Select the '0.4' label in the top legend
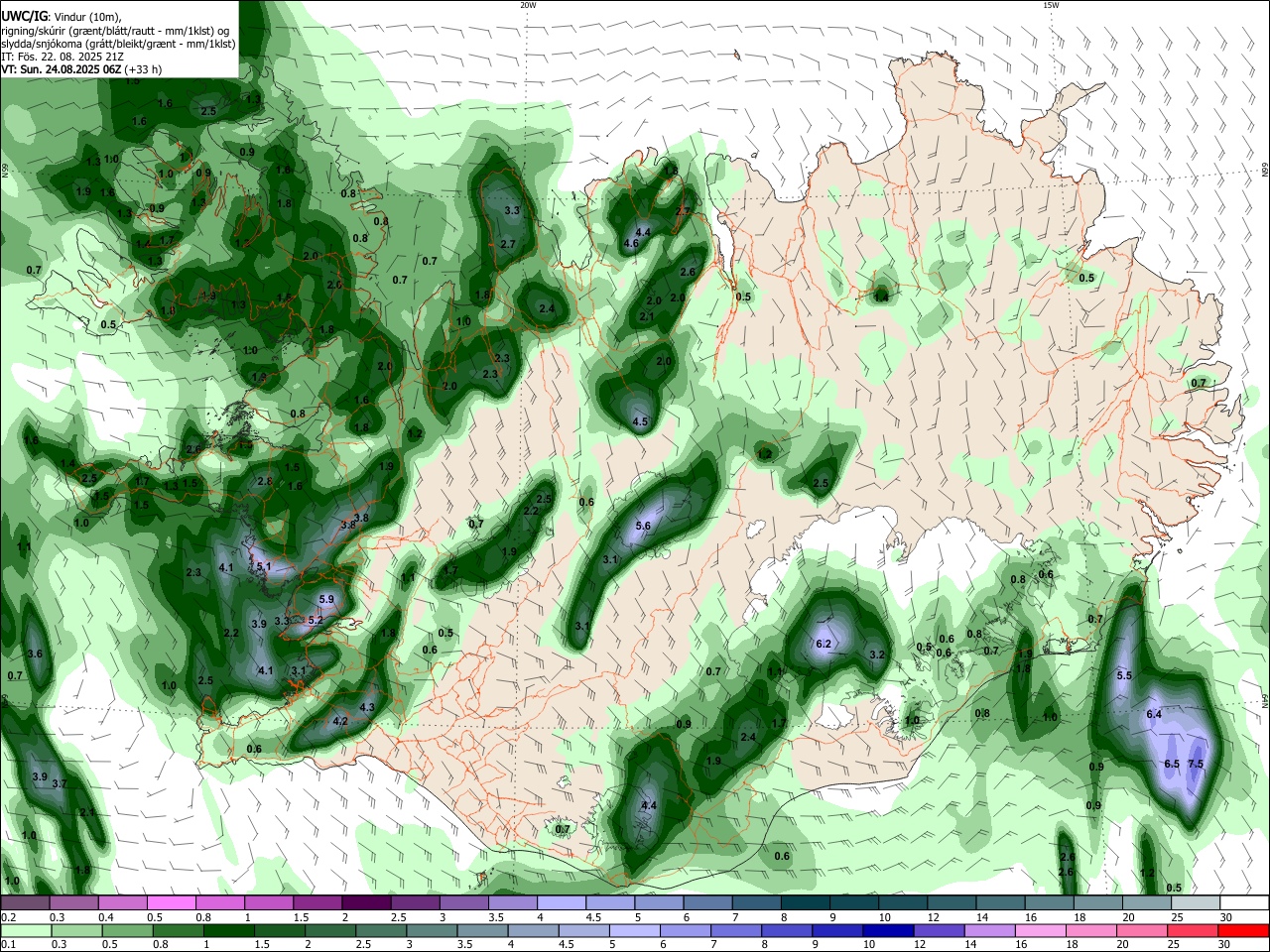1270x952 pixels. coord(106,917)
